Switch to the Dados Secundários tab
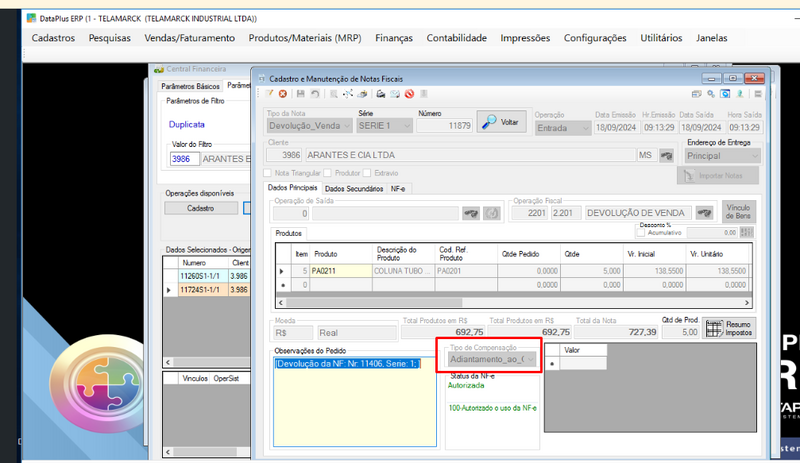Screen dimensions: 800x463 coord(354,189)
